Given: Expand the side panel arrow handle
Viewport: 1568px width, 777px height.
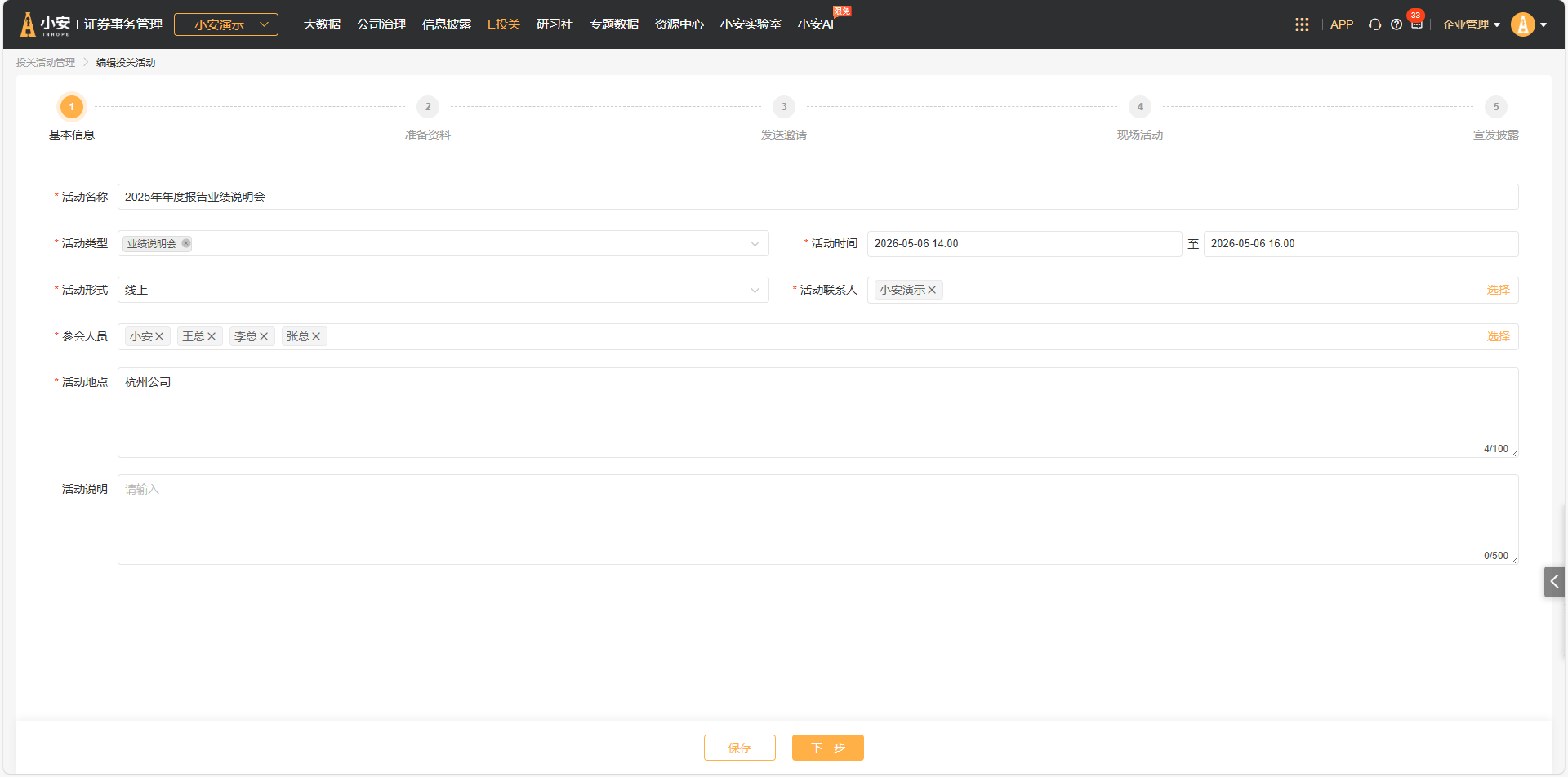Looking at the screenshot, I should coord(1554,582).
